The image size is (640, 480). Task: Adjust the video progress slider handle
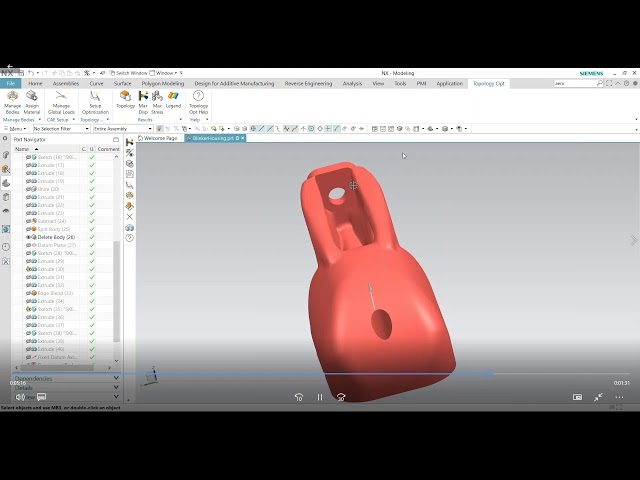(490, 373)
